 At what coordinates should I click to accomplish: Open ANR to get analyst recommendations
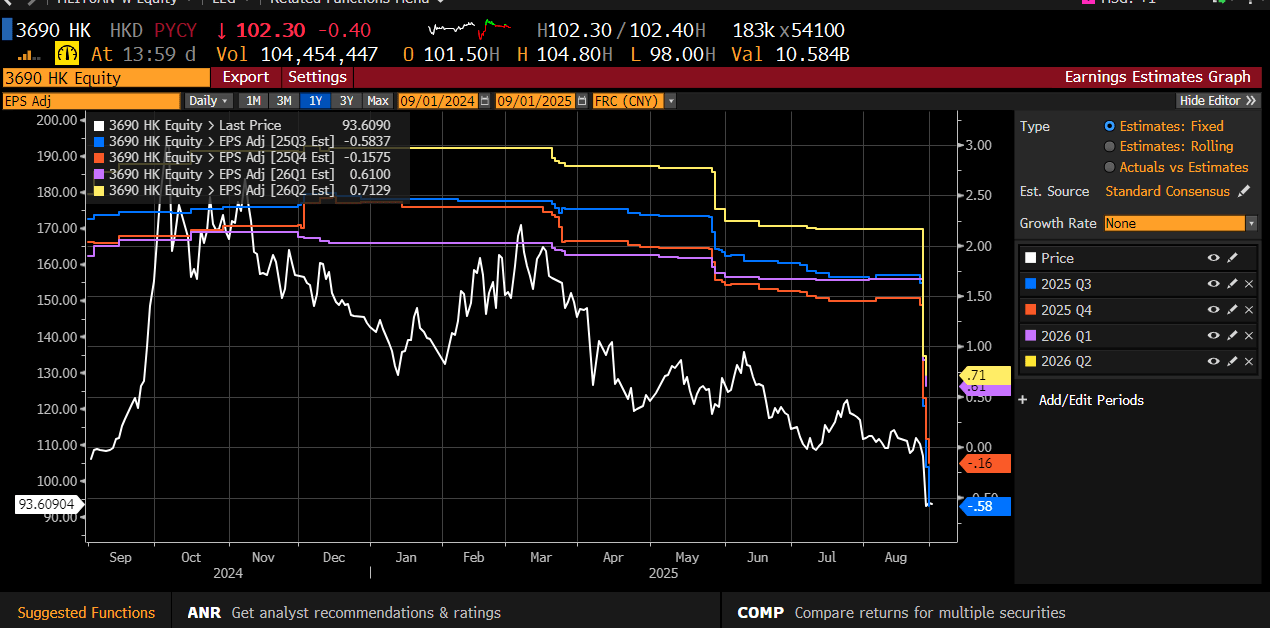[x=204, y=611]
